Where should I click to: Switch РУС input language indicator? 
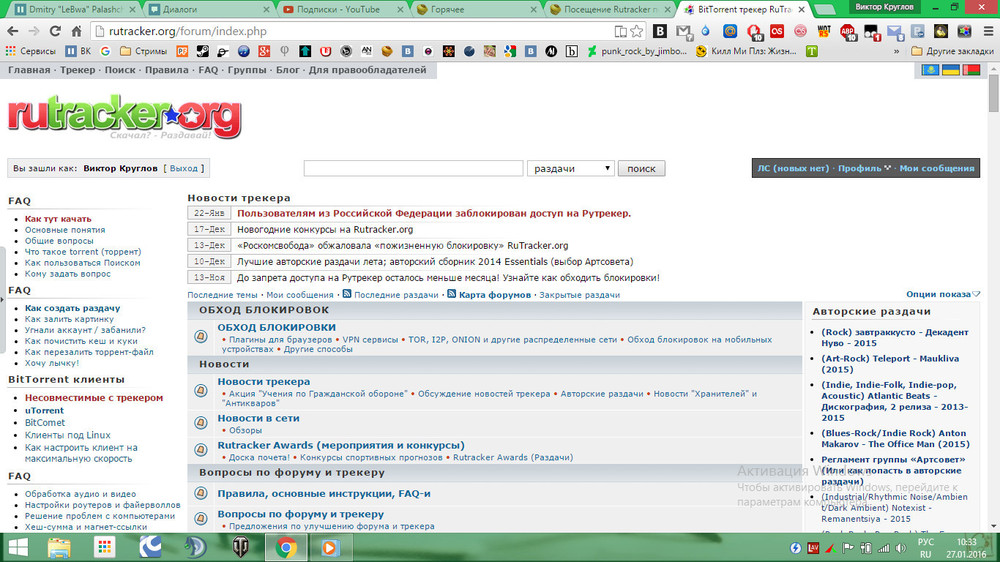[x=925, y=548]
